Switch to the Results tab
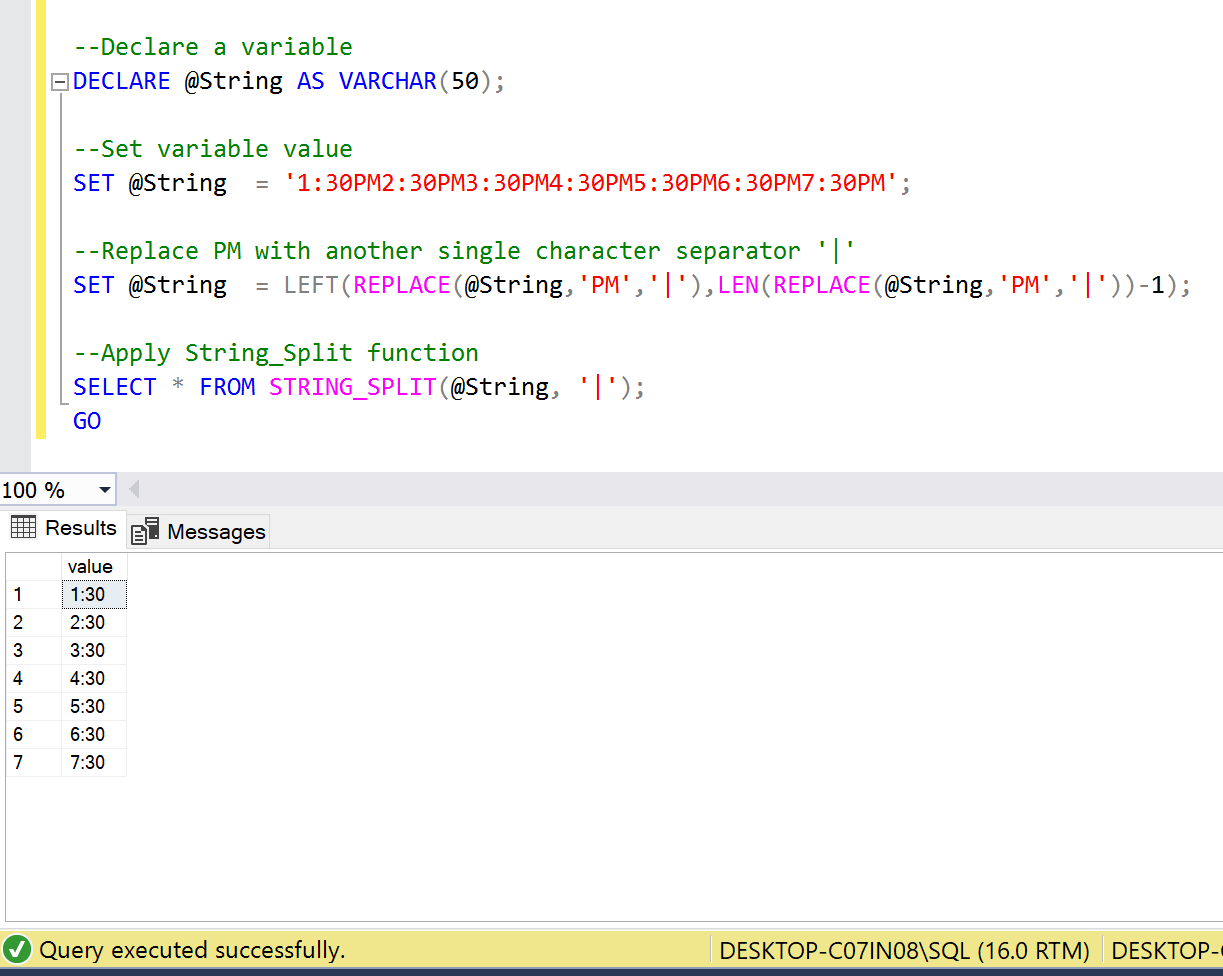The height and width of the screenshot is (976, 1223). click(x=65, y=528)
